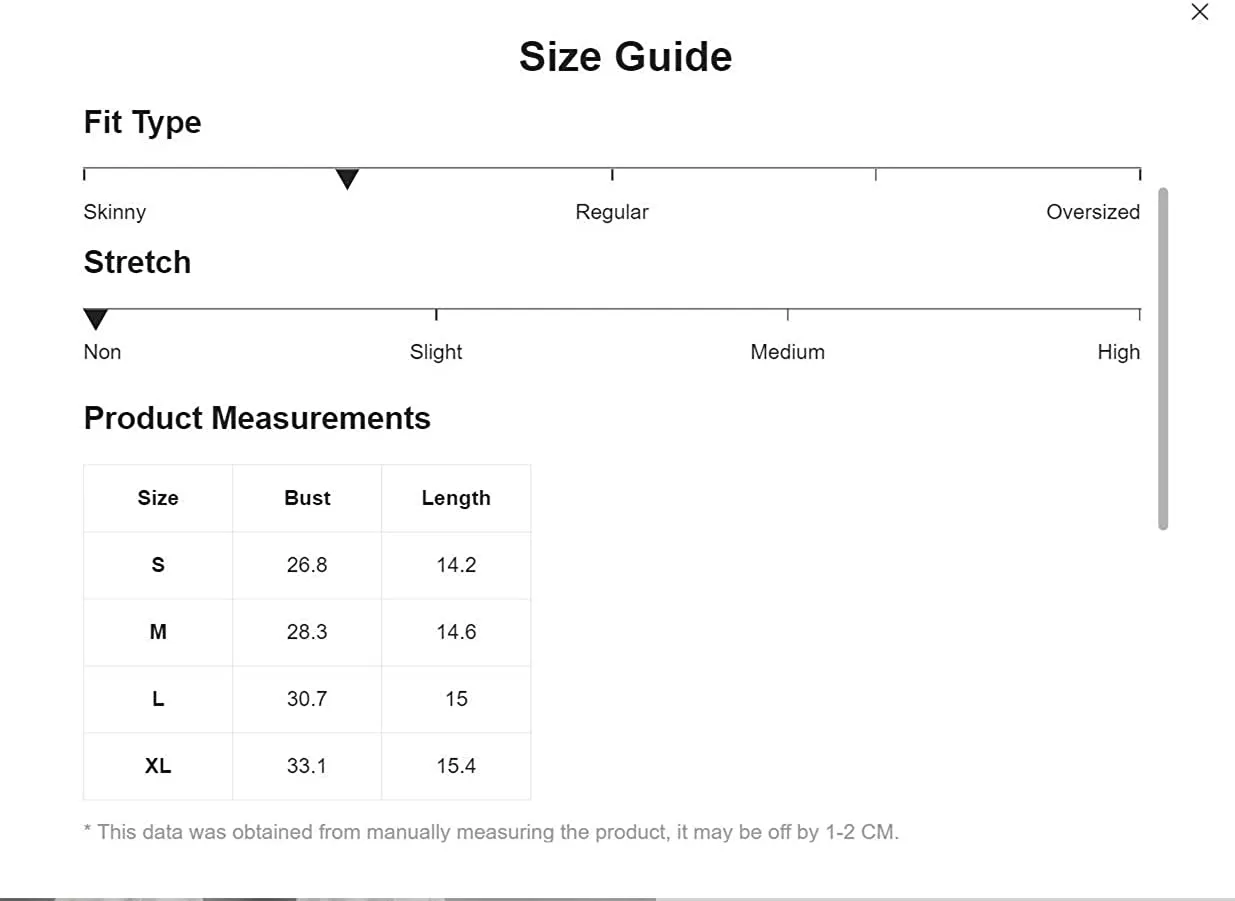The width and height of the screenshot is (1235, 901).
Task: Click the vertical scrollbar thumb
Action: (1163, 358)
